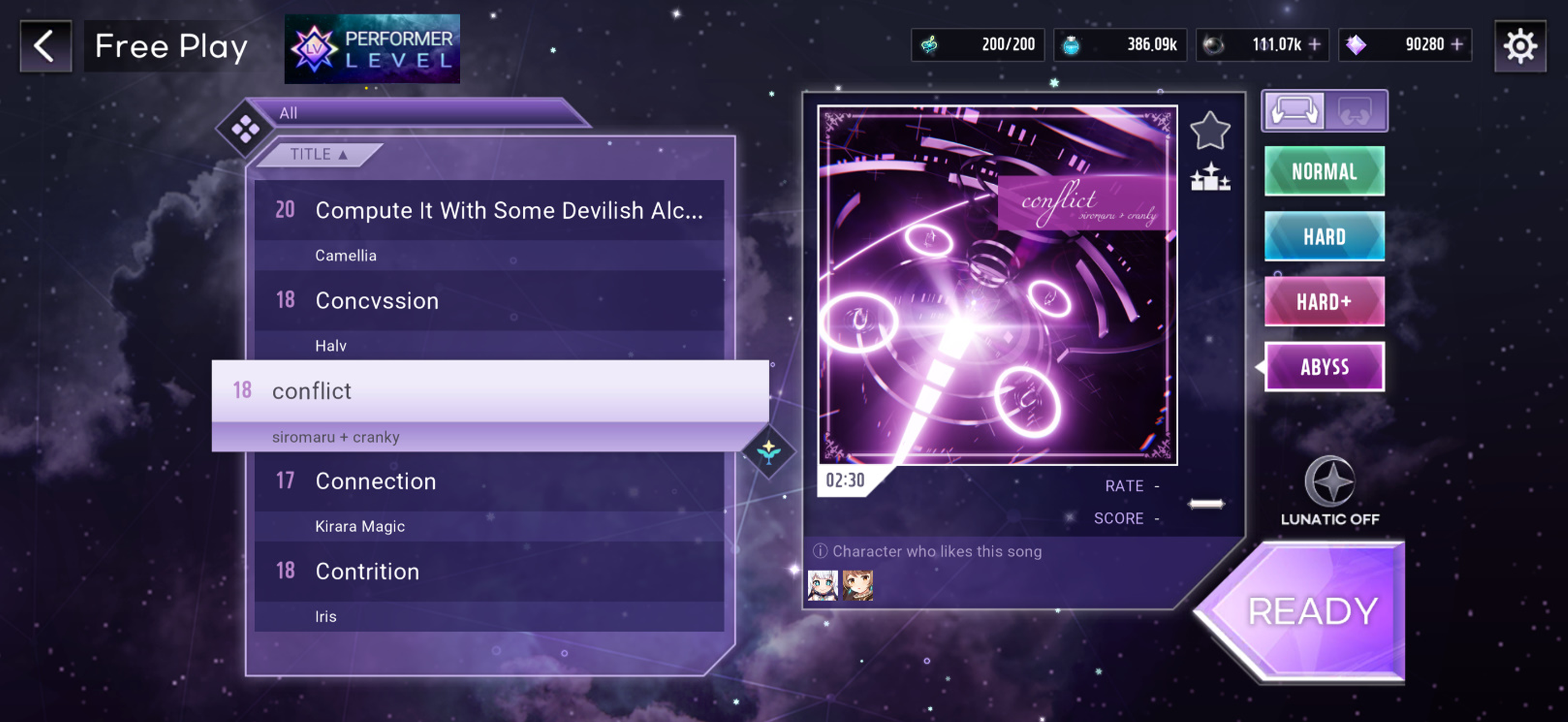This screenshot has height=722, width=1568.
Task: Start the song with the READY button
Action: pos(1303,611)
